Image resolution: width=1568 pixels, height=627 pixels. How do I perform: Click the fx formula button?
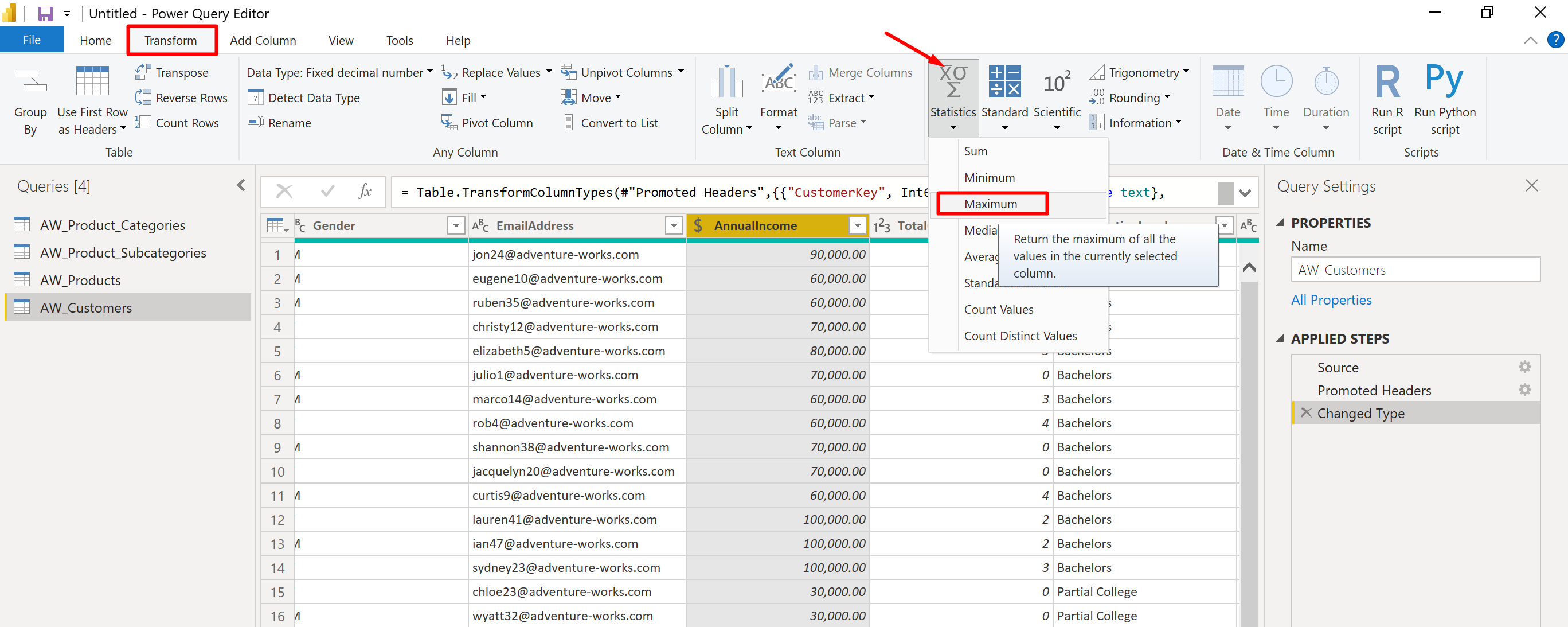(365, 192)
